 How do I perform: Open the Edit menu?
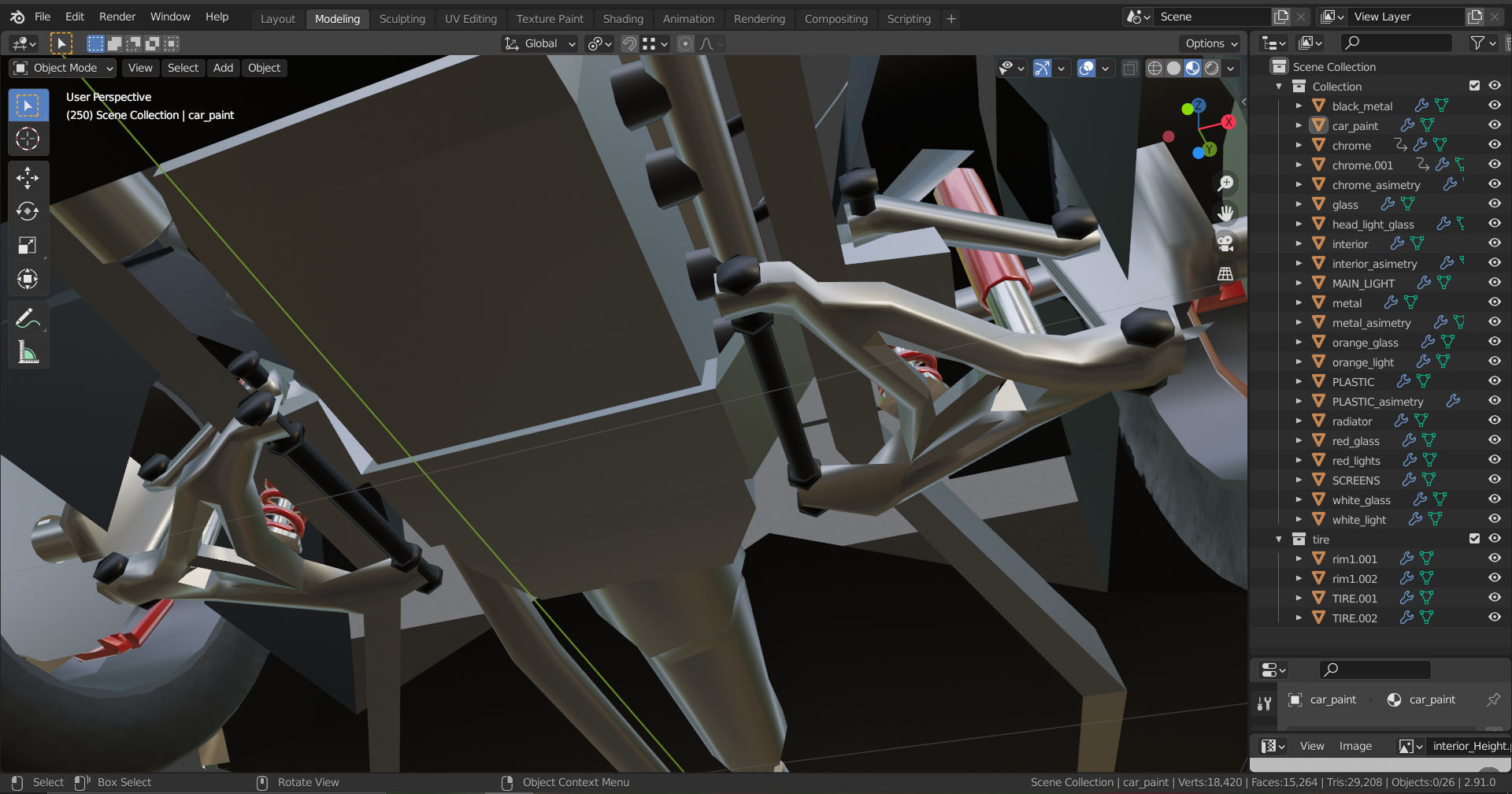click(75, 17)
